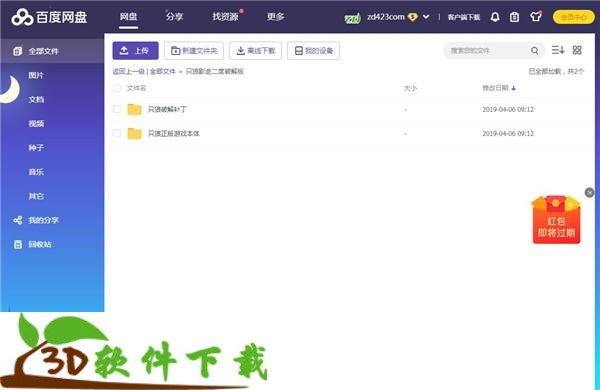600x390 pixels.
Task: Sort by 修改日期 column header
Action: pyautogui.click(x=499, y=88)
